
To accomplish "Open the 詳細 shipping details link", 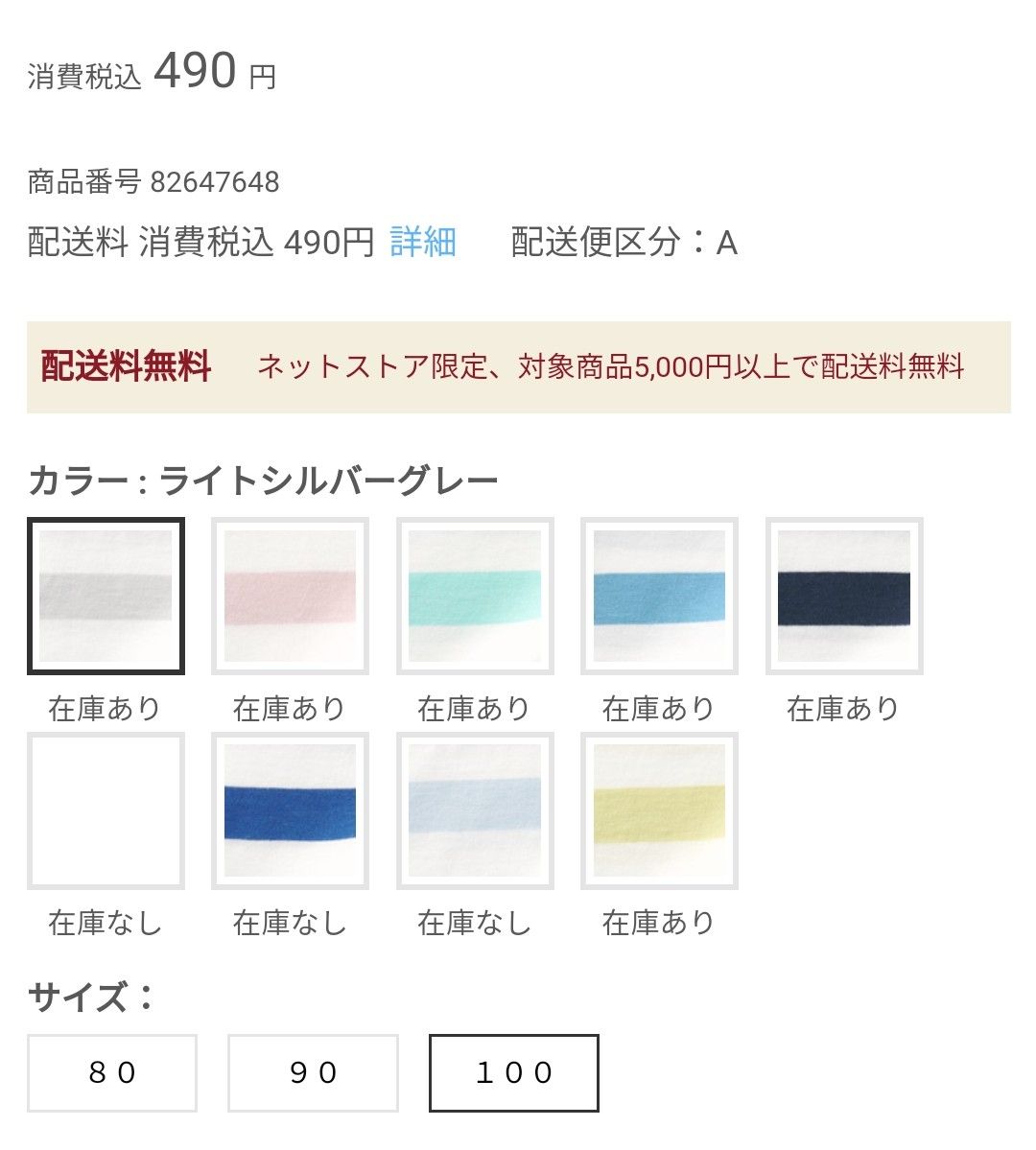I will pyautogui.click(x=423, y=243).
